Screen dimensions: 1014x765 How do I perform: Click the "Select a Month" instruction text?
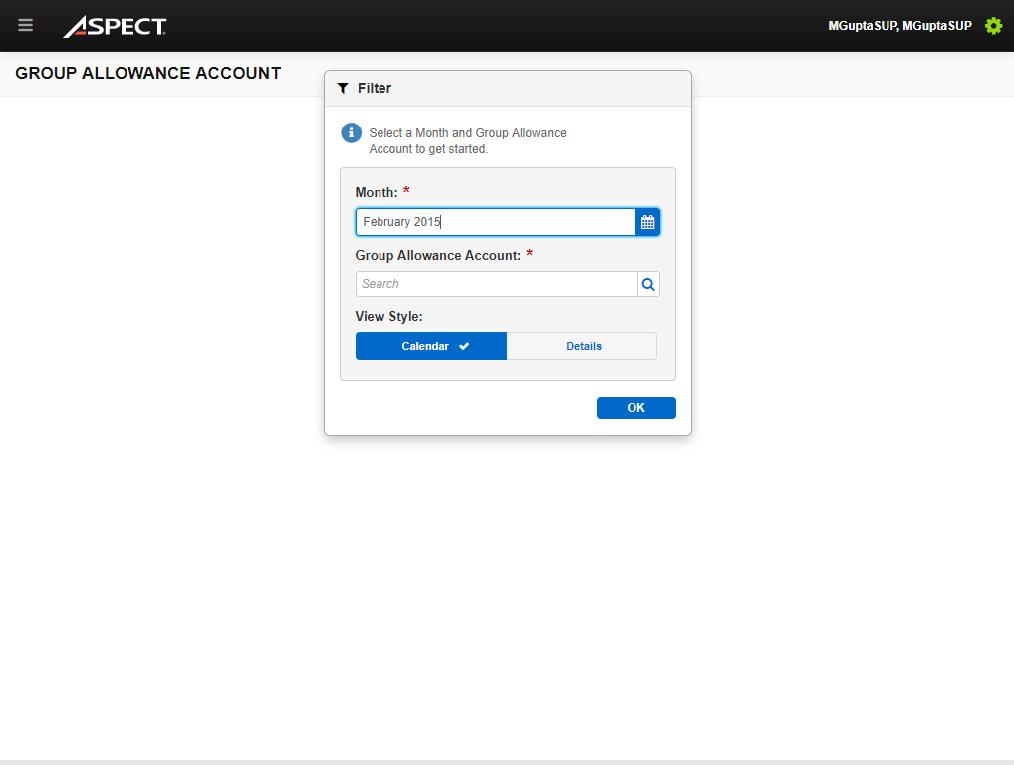pyautogui.click(x=467, y=140)
